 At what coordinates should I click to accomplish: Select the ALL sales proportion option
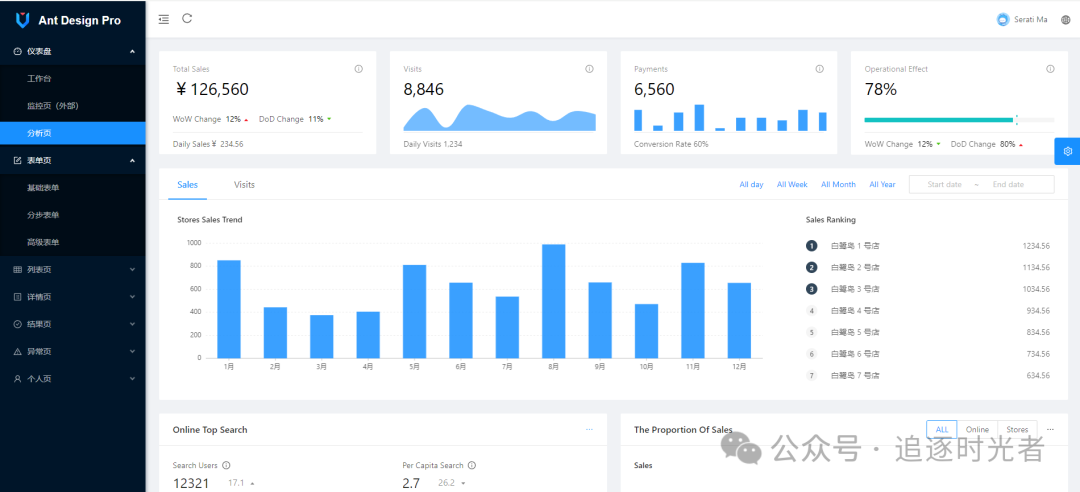tap(941, 429)
